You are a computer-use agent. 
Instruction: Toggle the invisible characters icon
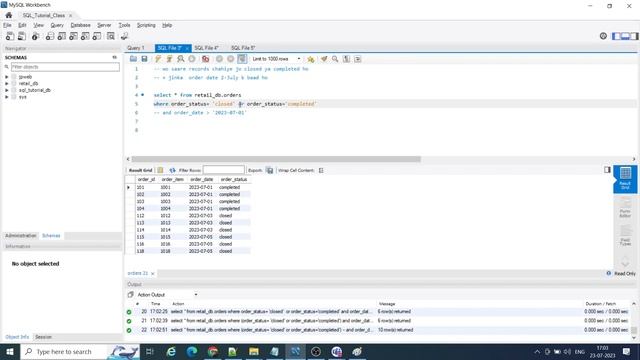pos(347,59)
